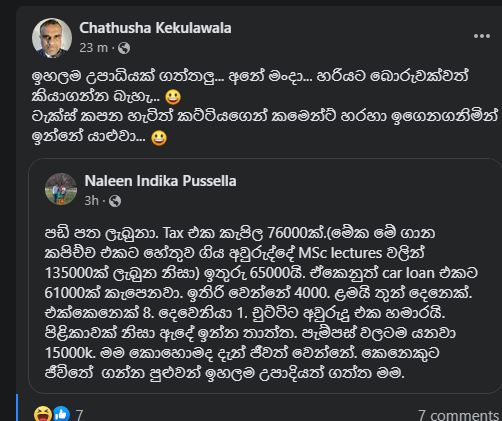Click the globe privacy icon beside 3h

tap(115, 201)
